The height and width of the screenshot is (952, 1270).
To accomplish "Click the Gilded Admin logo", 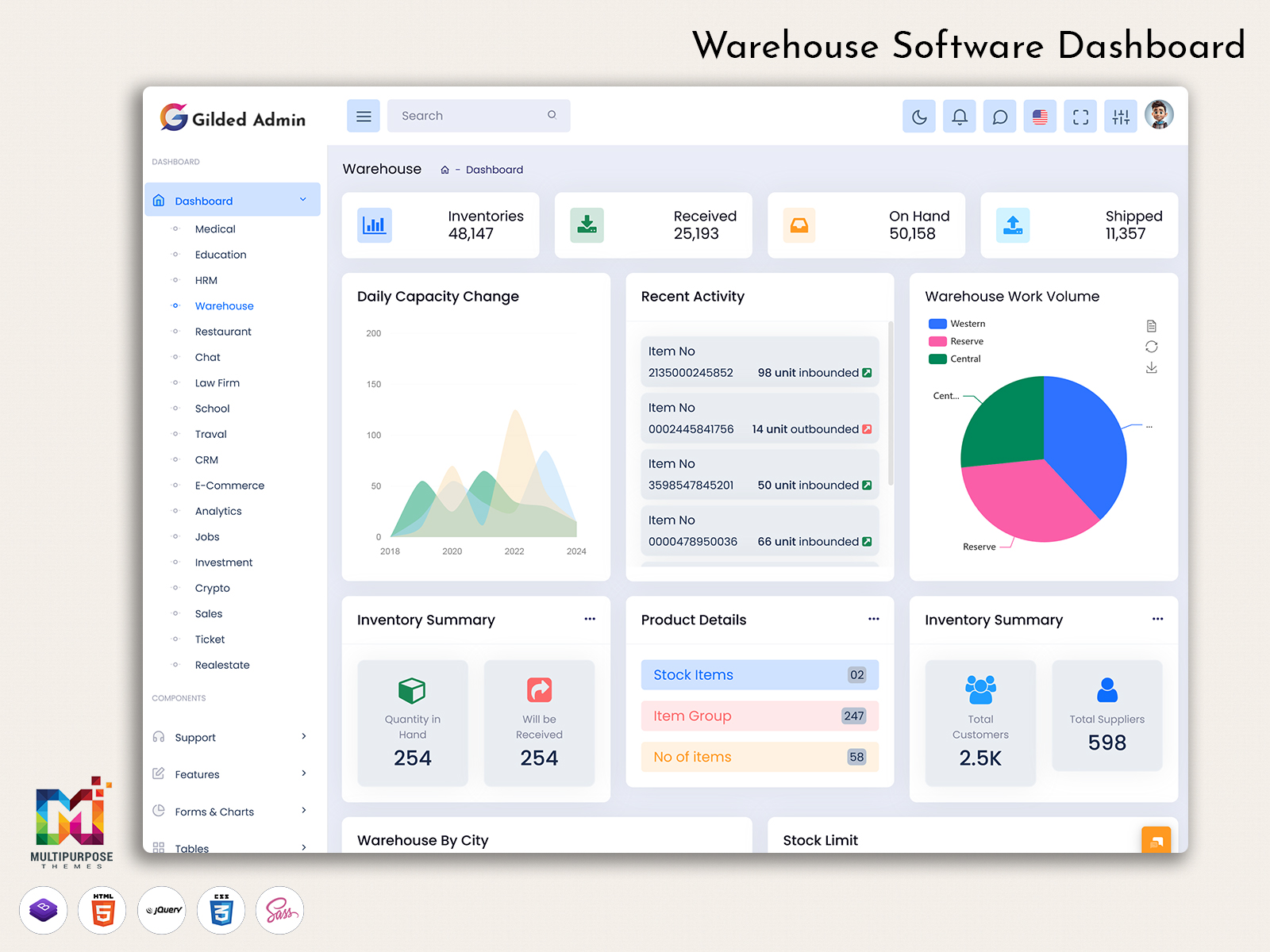I will (233, 118).
